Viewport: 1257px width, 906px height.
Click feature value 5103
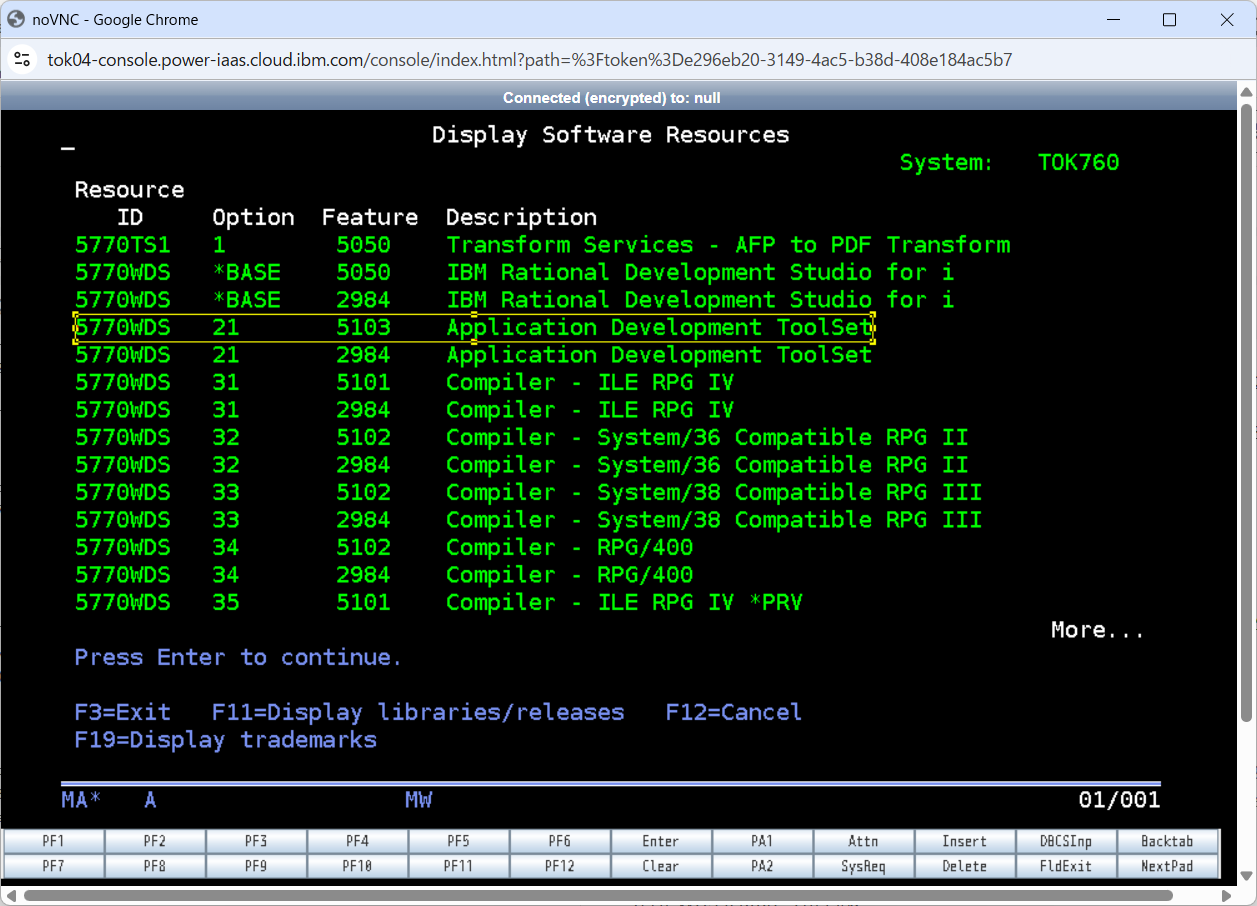[x=364, y=327]
